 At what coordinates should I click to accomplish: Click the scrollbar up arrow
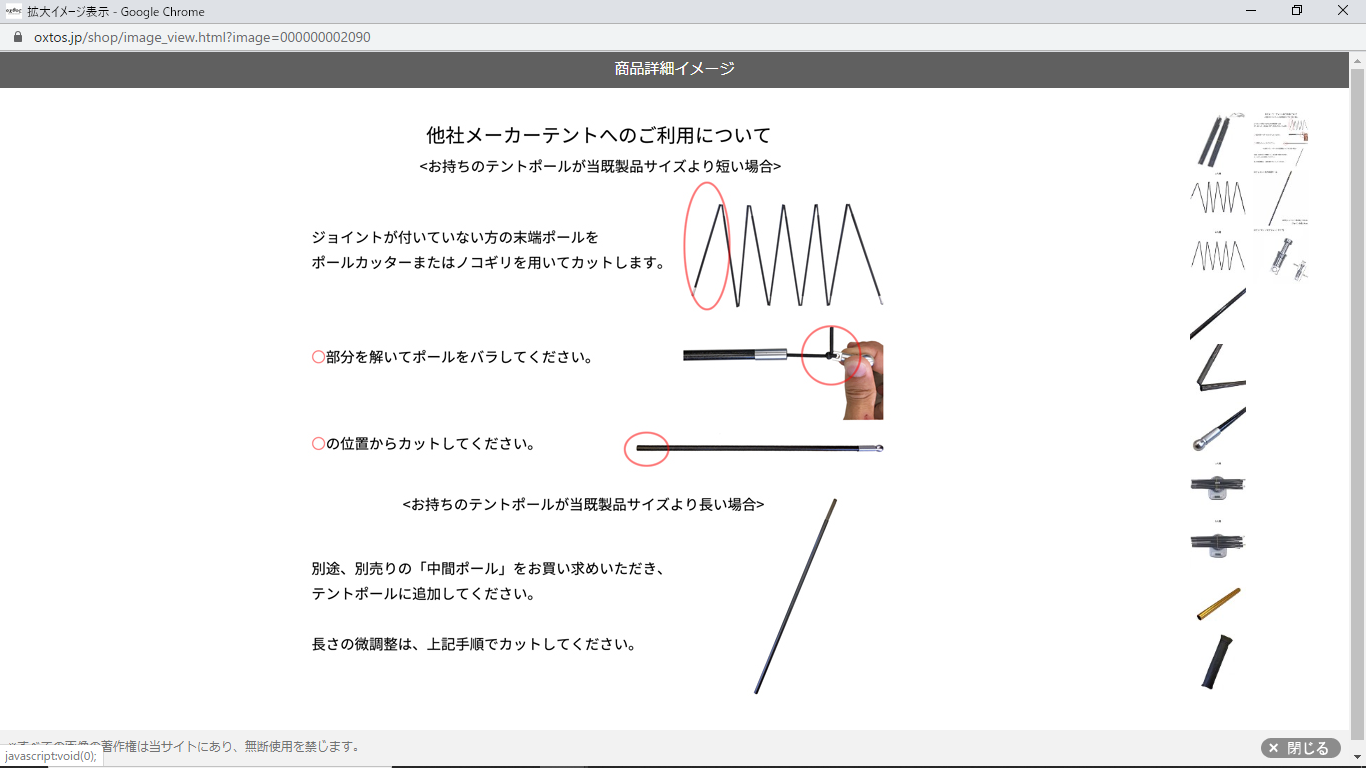pos(1357,60)
